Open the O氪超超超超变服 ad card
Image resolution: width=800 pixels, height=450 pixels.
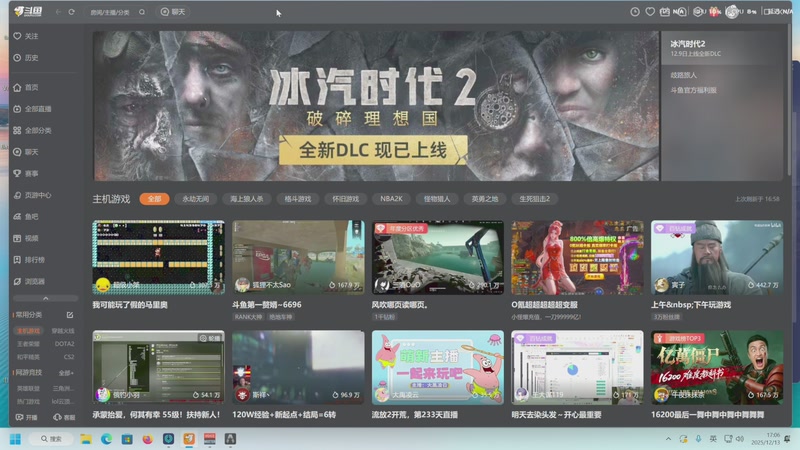577,257
